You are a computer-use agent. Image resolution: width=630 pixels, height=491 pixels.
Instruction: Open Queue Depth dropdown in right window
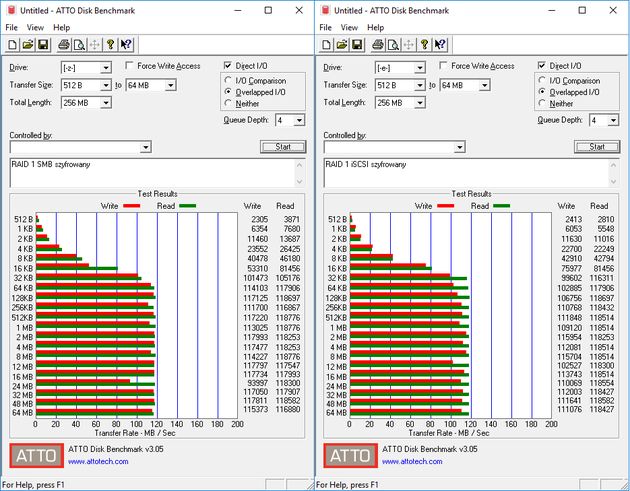[614, 120]
